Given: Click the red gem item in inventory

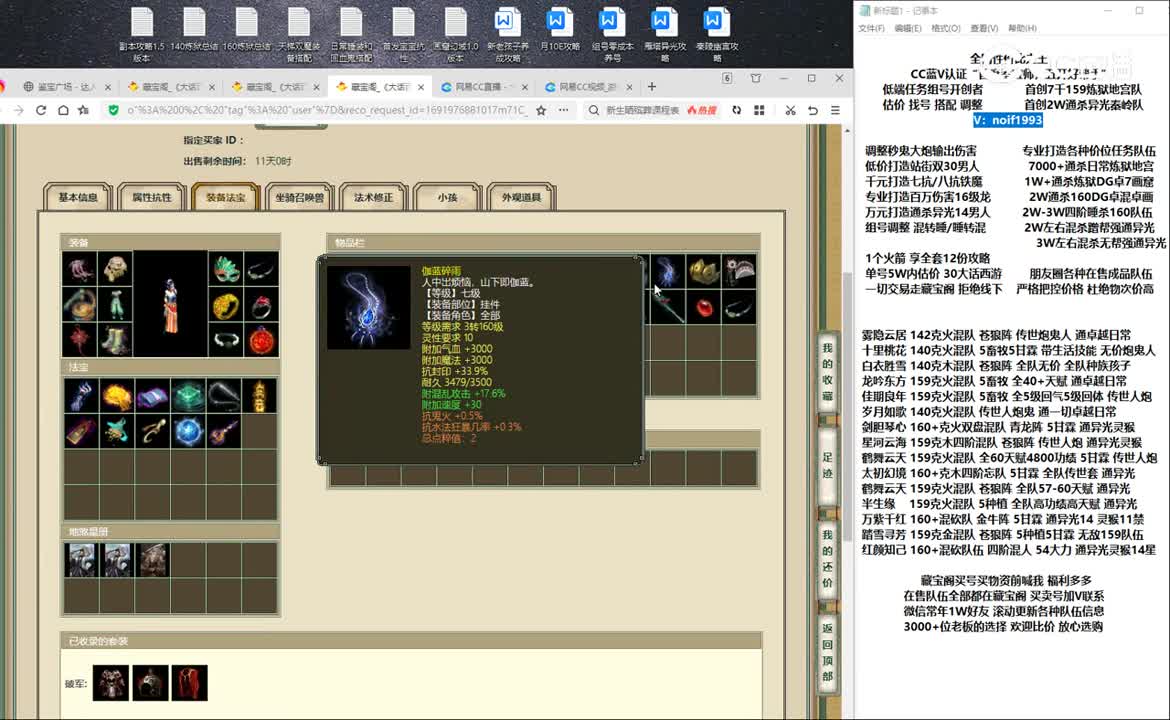Looking at the screenshot, I should click(x=704, y=307).
